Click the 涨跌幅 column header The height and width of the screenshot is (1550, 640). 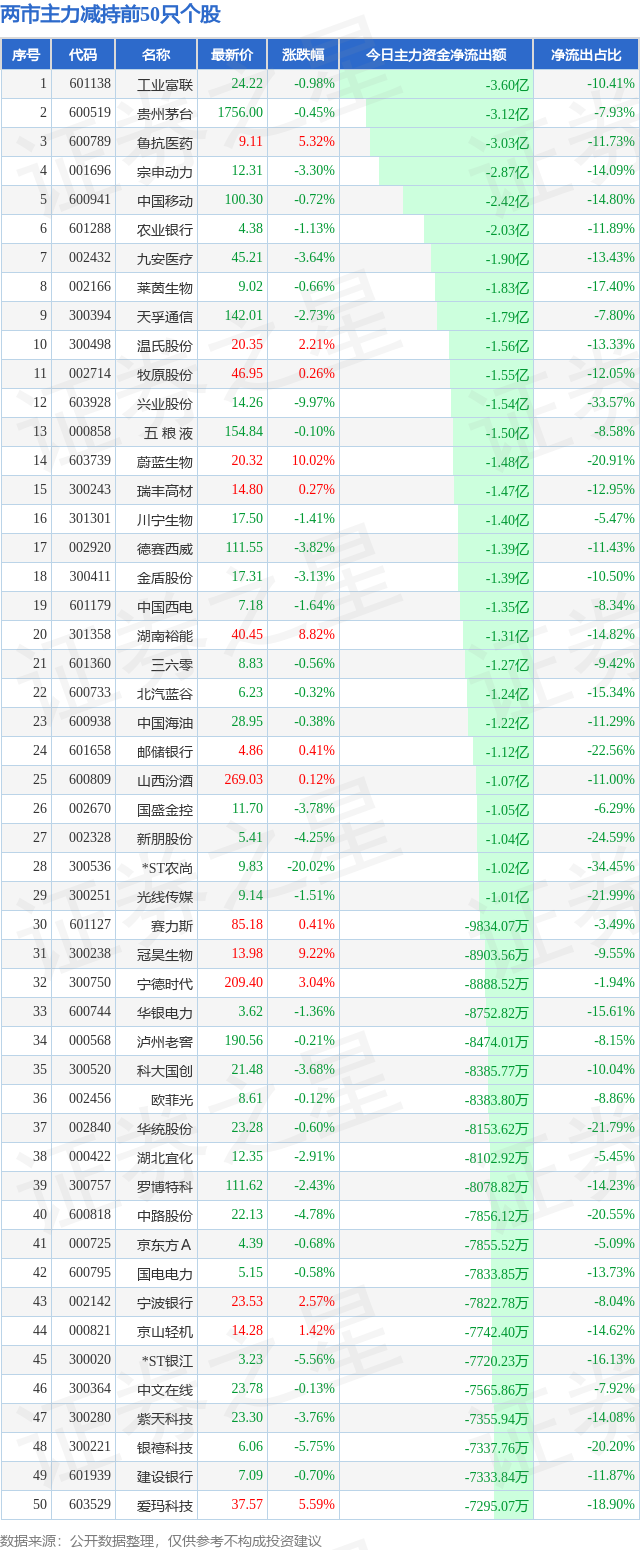coord(303,55)
